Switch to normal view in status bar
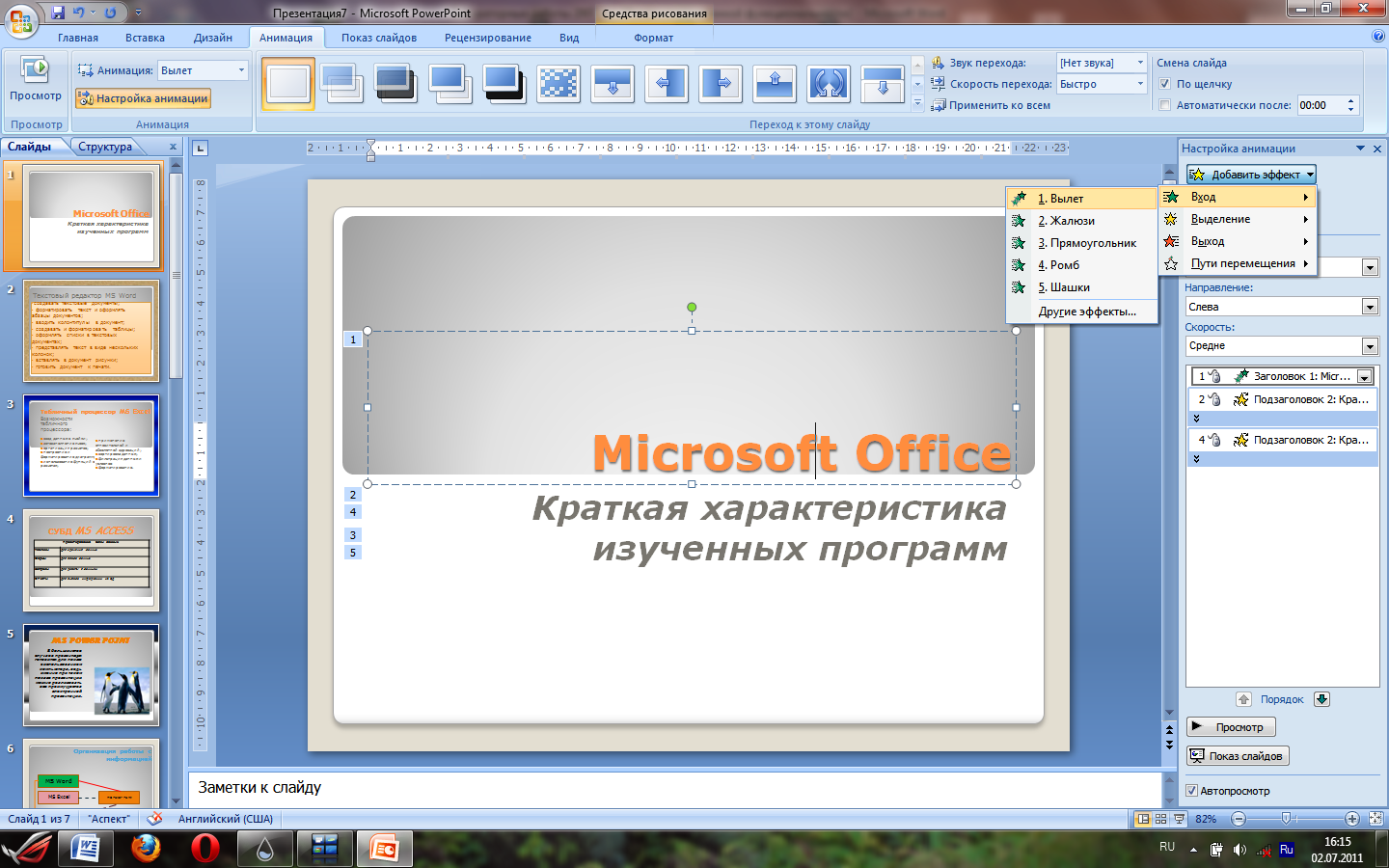Image resolution: width=1389 pixels, height=868 pixels. click(x=1143, y=819)
